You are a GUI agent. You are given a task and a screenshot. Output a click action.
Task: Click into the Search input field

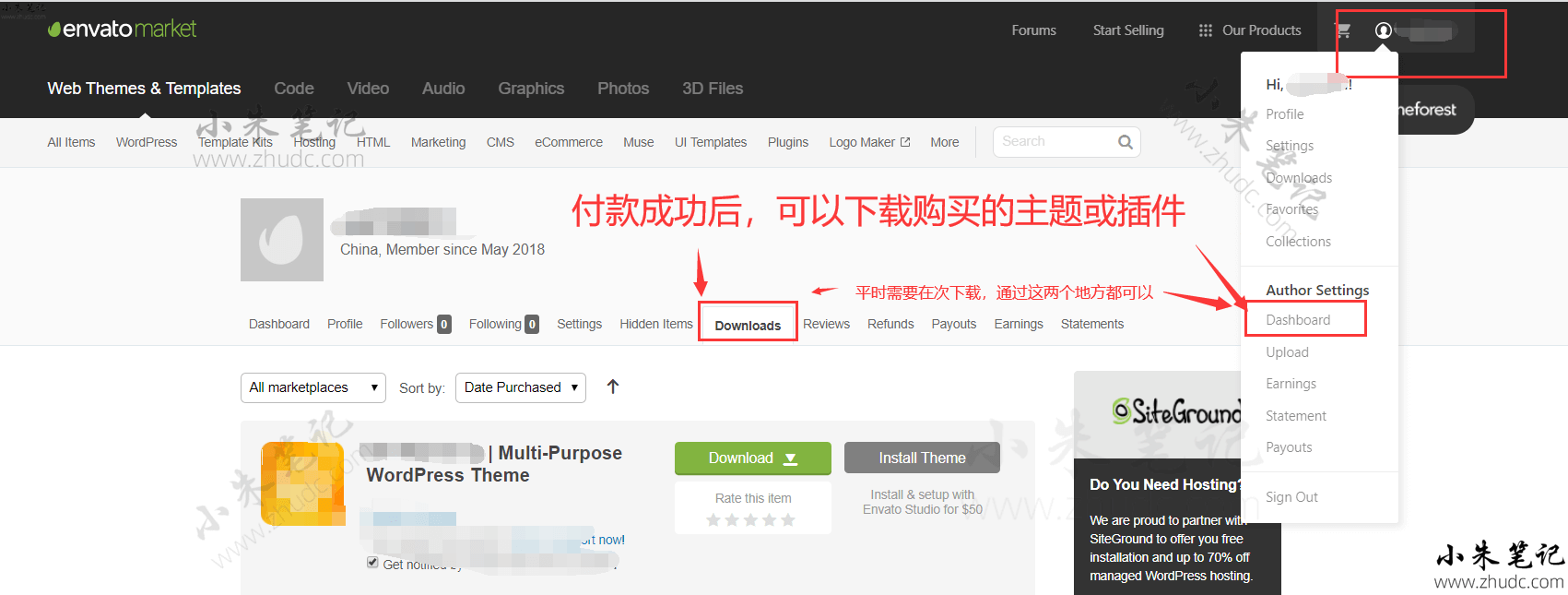coord(1055,142)
